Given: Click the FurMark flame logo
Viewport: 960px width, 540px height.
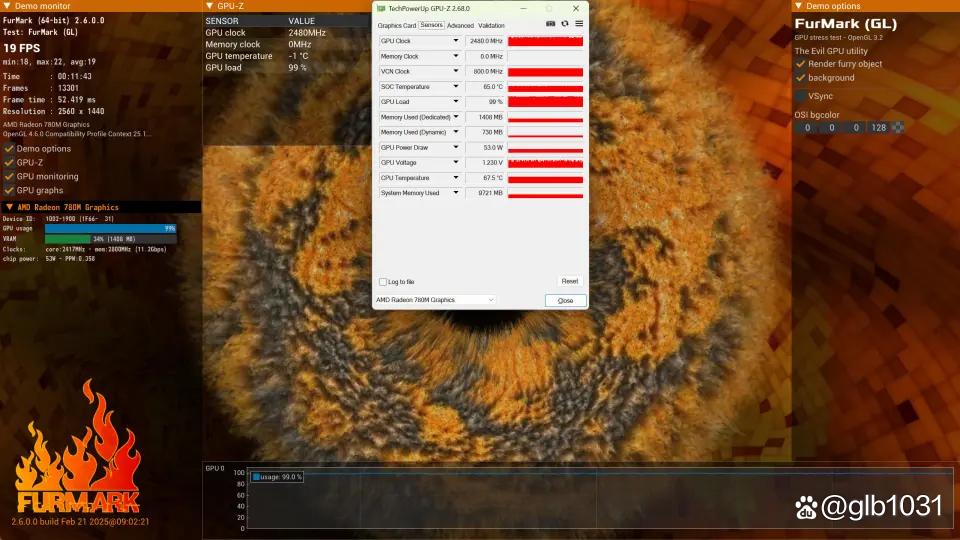Looking at the screenshot, I should (78, 447).
